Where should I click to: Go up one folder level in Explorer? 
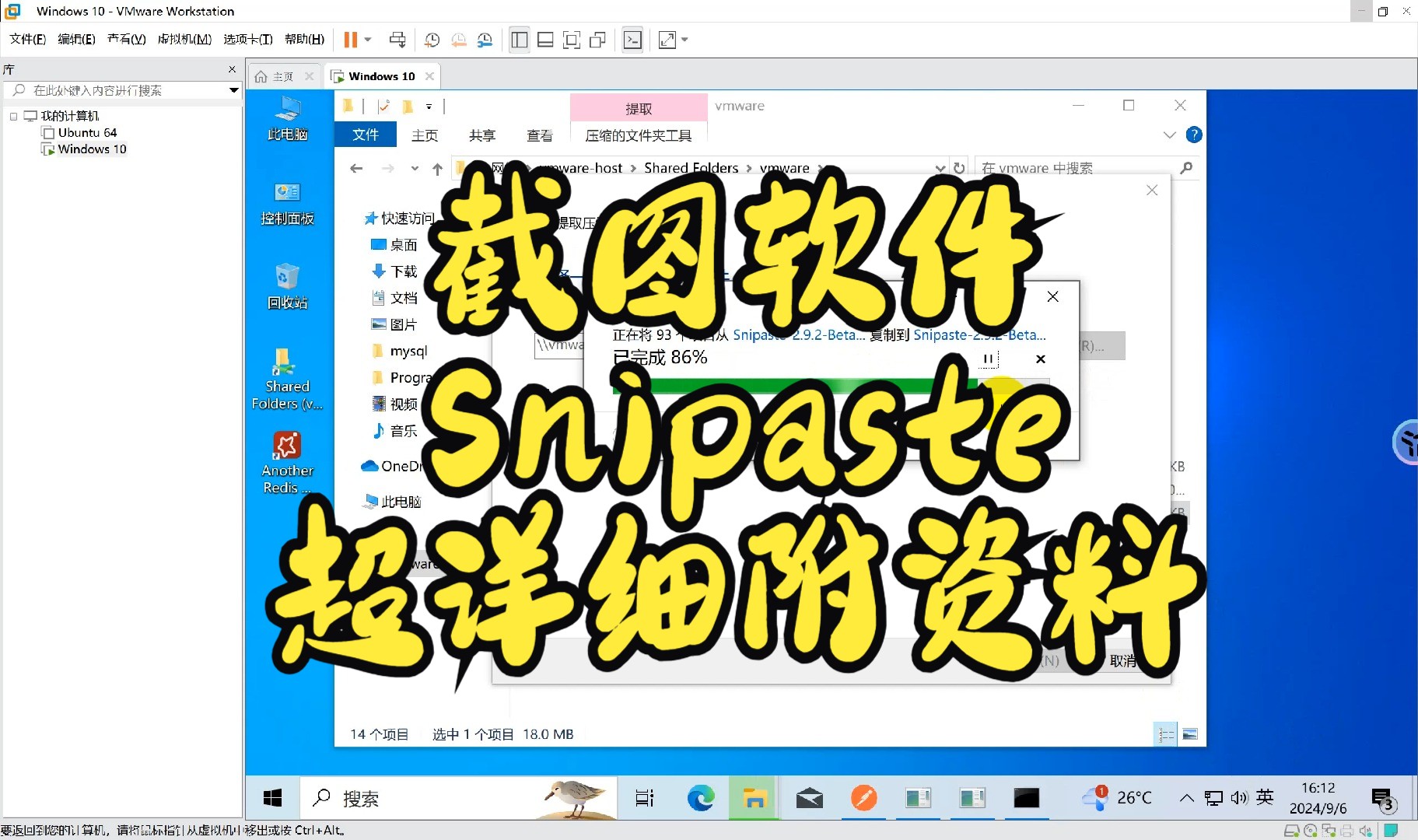(x=437, y=168)
